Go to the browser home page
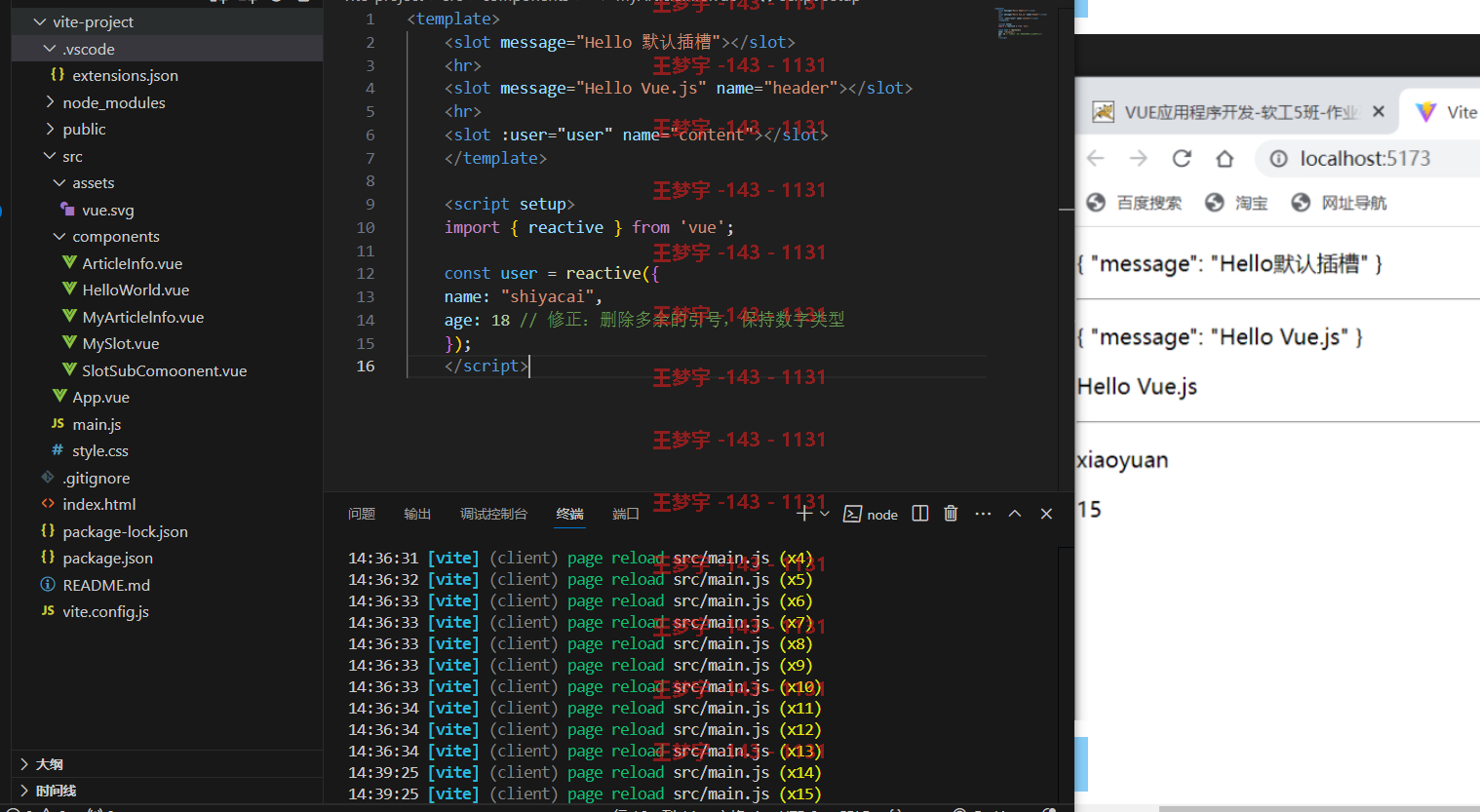 pos(1225,158)
